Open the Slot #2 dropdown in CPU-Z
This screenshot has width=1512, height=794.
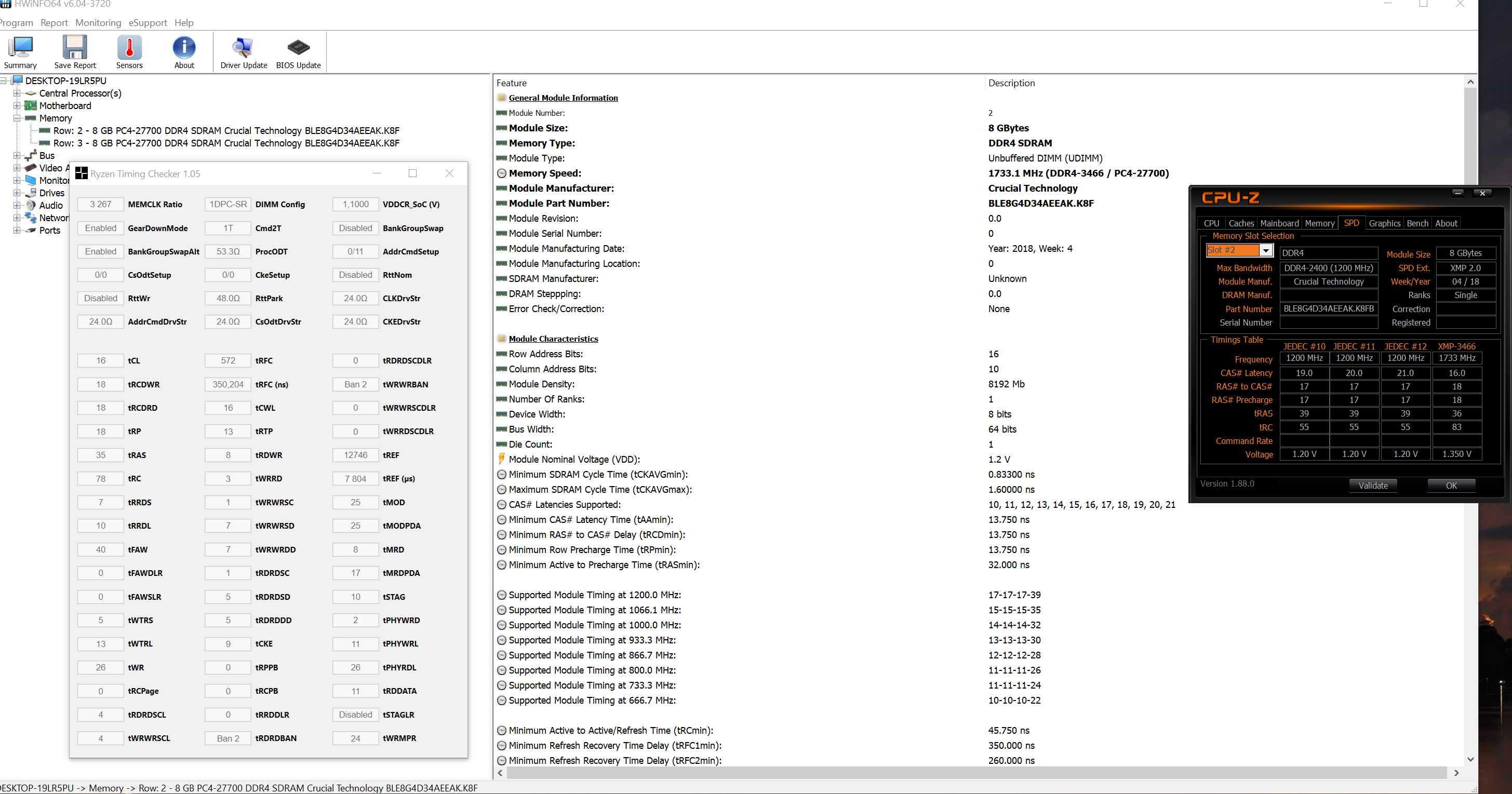tap(1266, 251)
